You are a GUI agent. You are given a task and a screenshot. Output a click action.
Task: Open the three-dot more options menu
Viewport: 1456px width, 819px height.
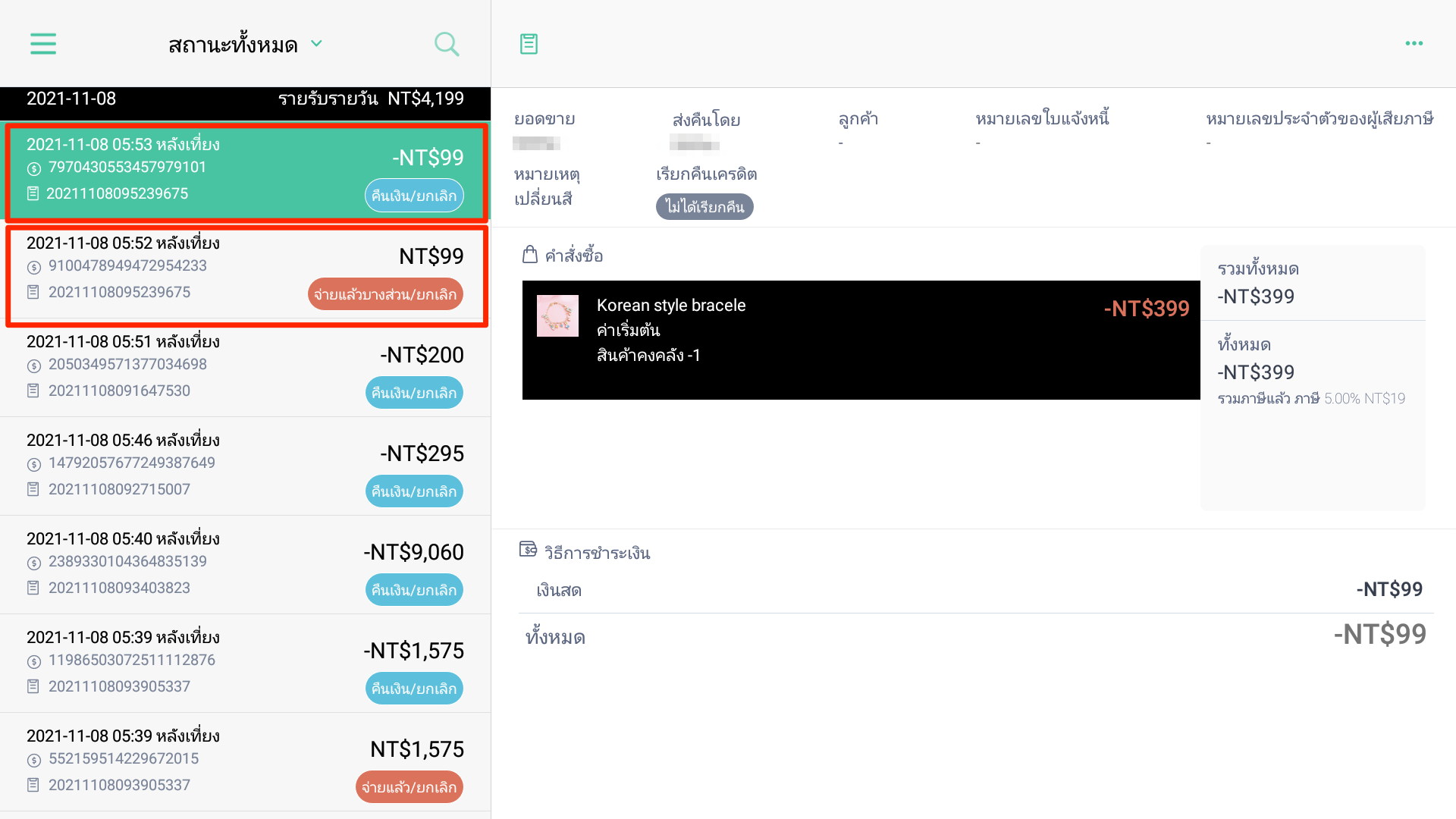[1414, 43]
